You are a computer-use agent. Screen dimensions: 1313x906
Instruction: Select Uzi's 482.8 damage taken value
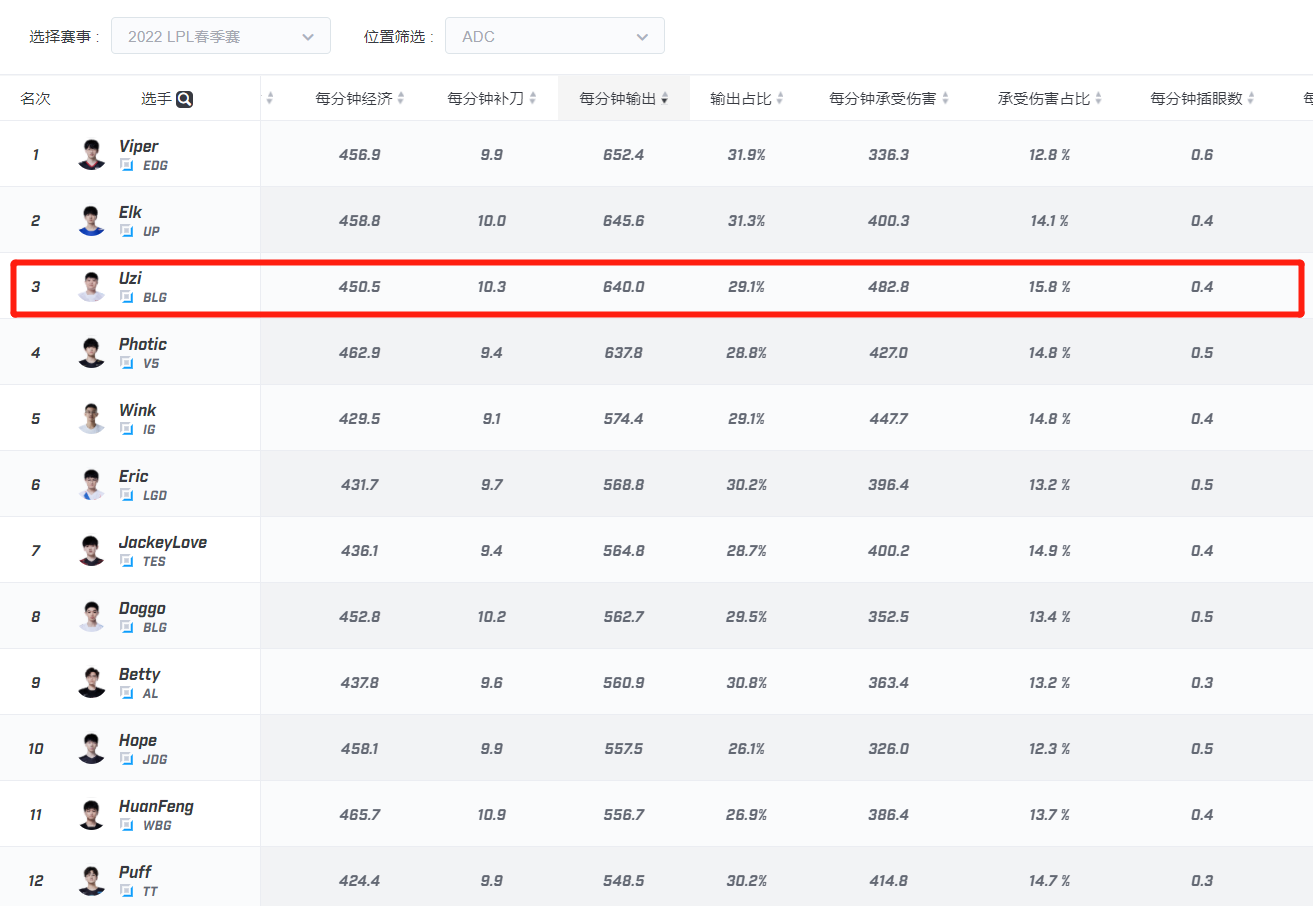point(889,287)
